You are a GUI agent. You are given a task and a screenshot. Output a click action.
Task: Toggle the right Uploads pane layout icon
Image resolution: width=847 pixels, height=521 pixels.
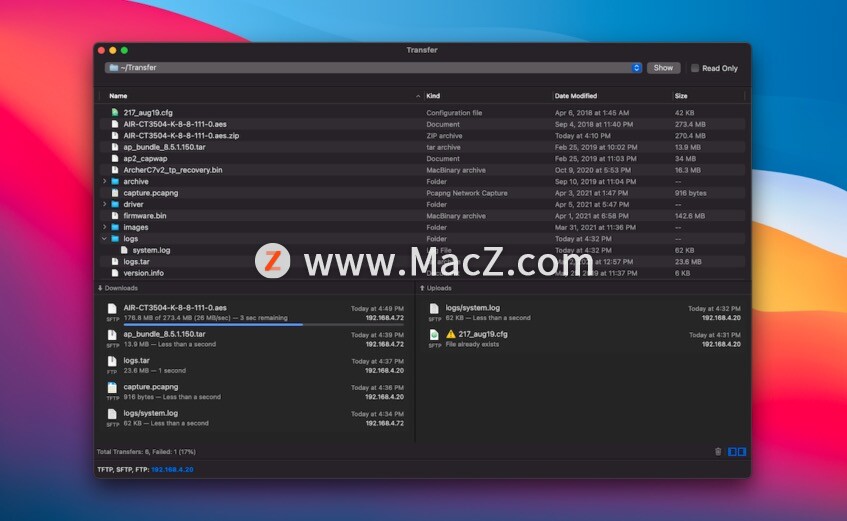(742, 451)
